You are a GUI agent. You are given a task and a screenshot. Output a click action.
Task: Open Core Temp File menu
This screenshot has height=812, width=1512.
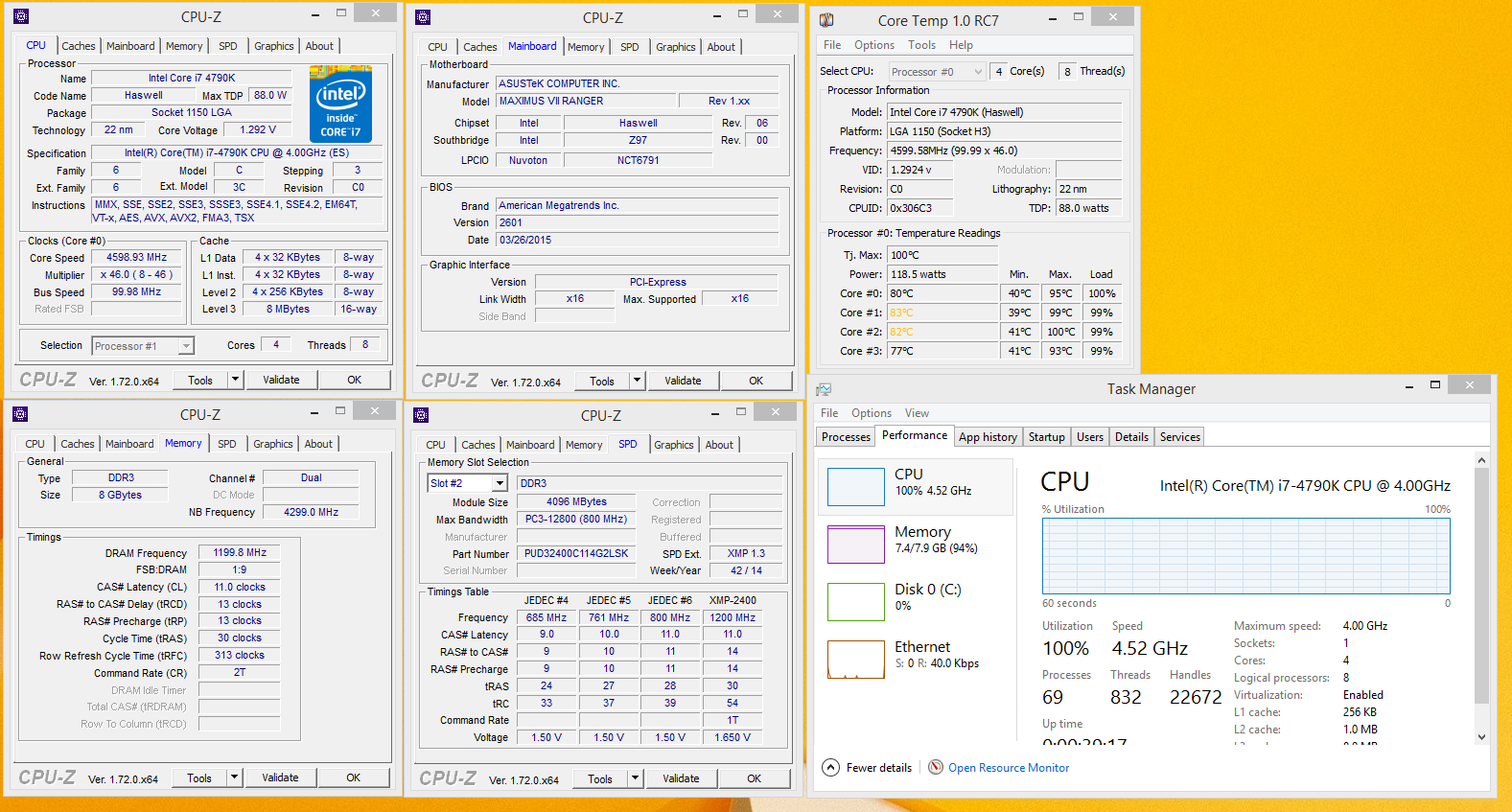(832, 45)
